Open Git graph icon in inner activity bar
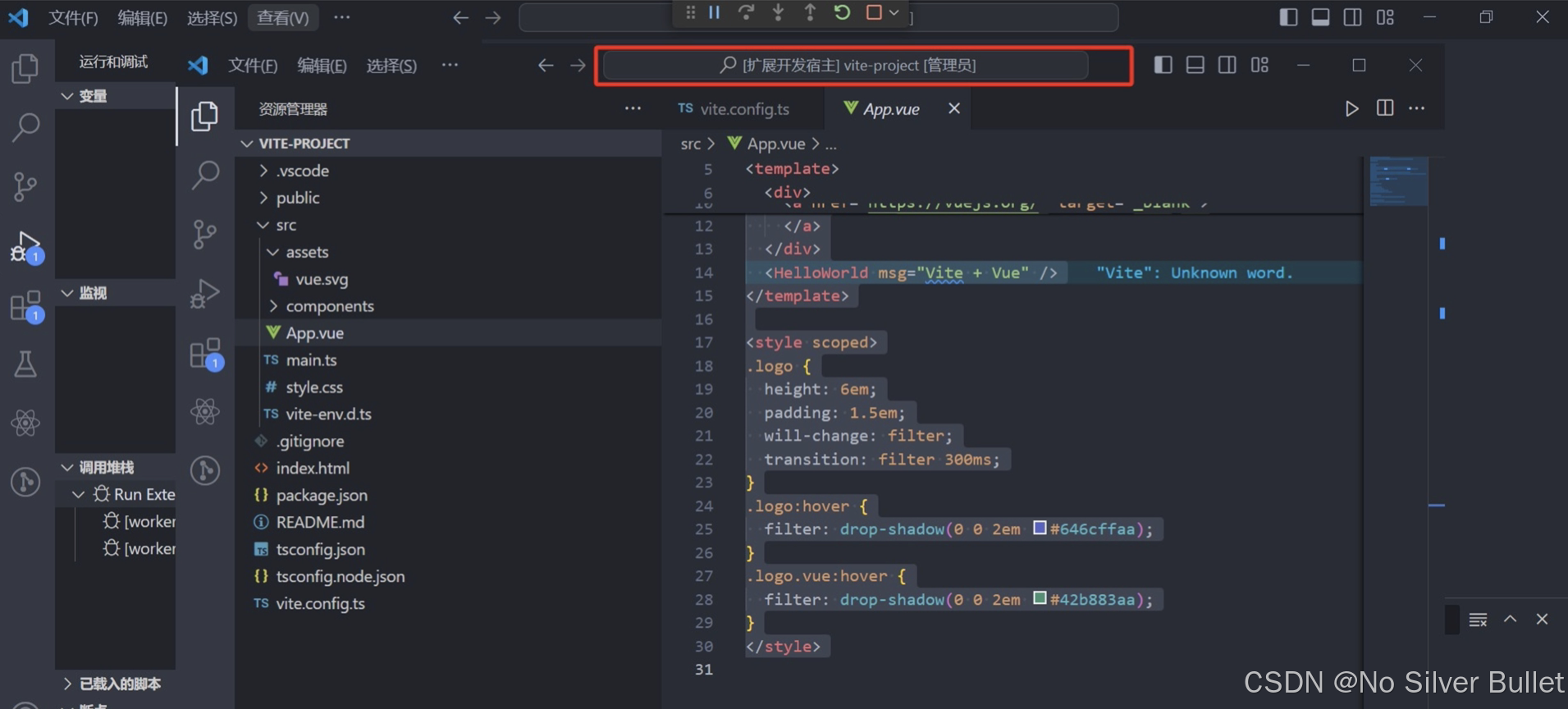This screenshot has width=1568, height=709. pos(205,470)
